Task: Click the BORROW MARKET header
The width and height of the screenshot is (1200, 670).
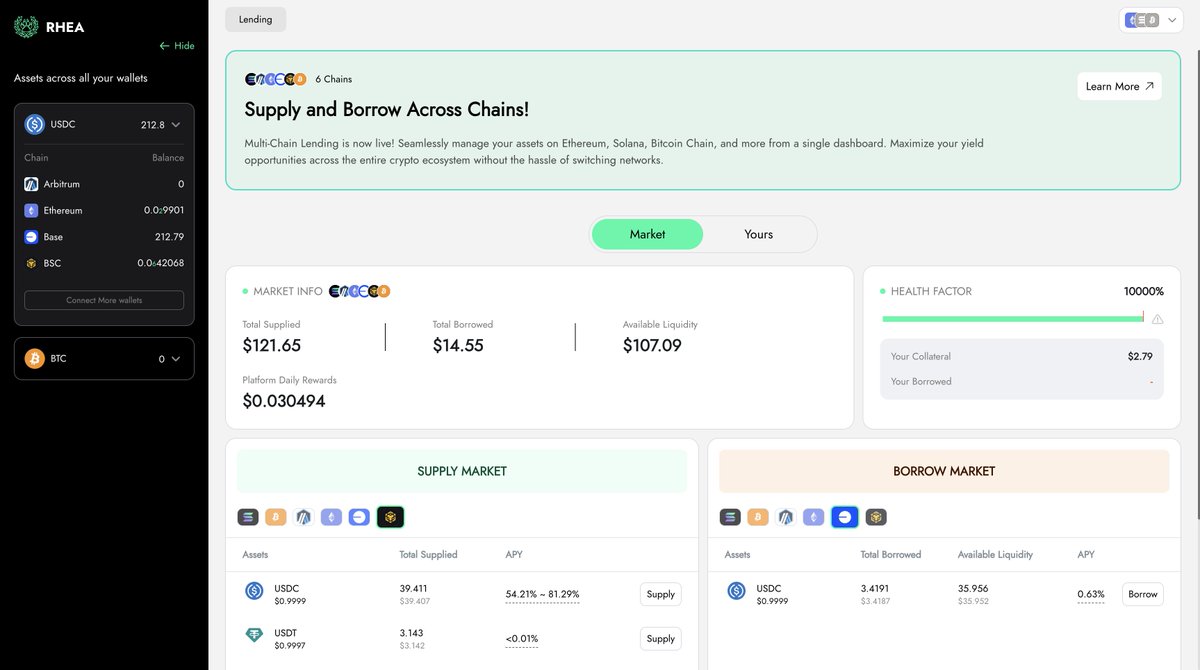Action: pos(944,471)
